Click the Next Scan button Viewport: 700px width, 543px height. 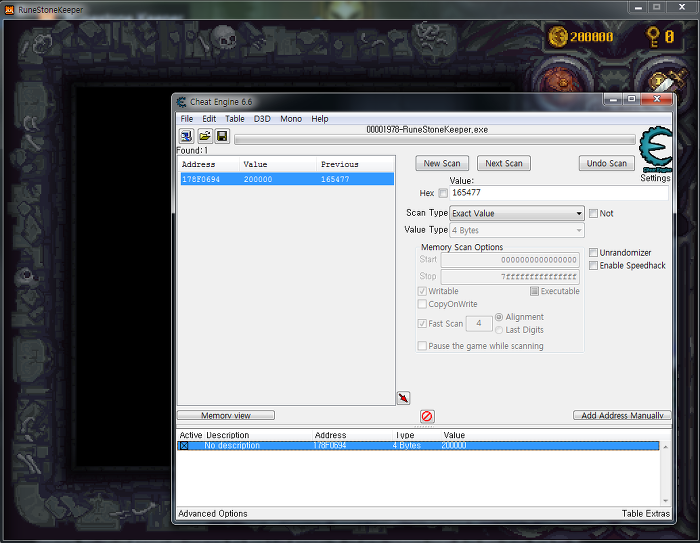pyautogui.click(x=504, y=163)
